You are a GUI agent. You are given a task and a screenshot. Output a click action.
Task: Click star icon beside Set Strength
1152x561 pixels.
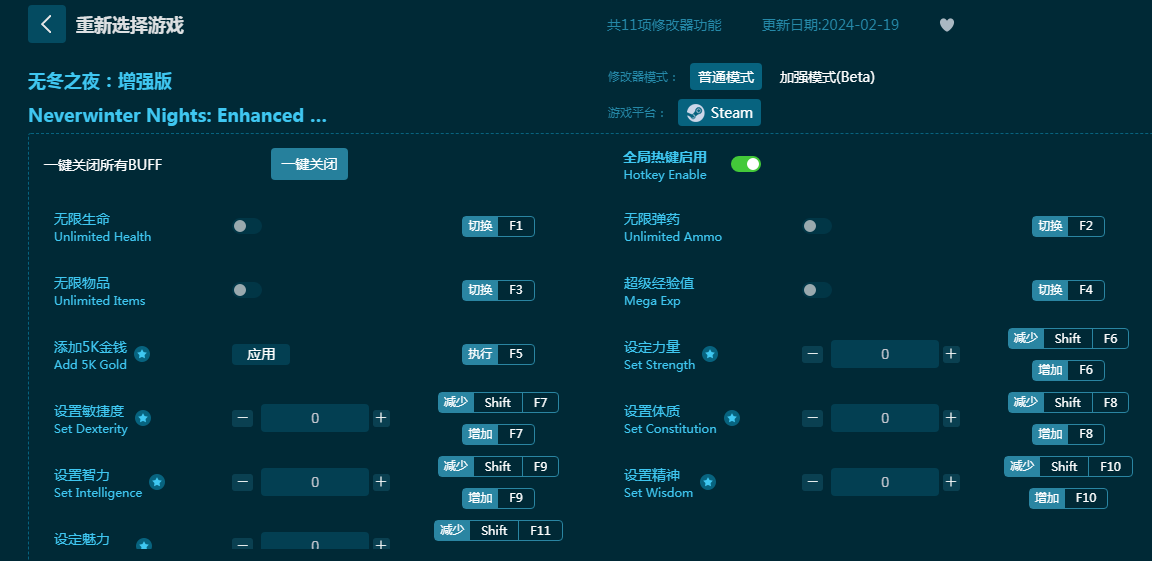click(x=710, y=354)
